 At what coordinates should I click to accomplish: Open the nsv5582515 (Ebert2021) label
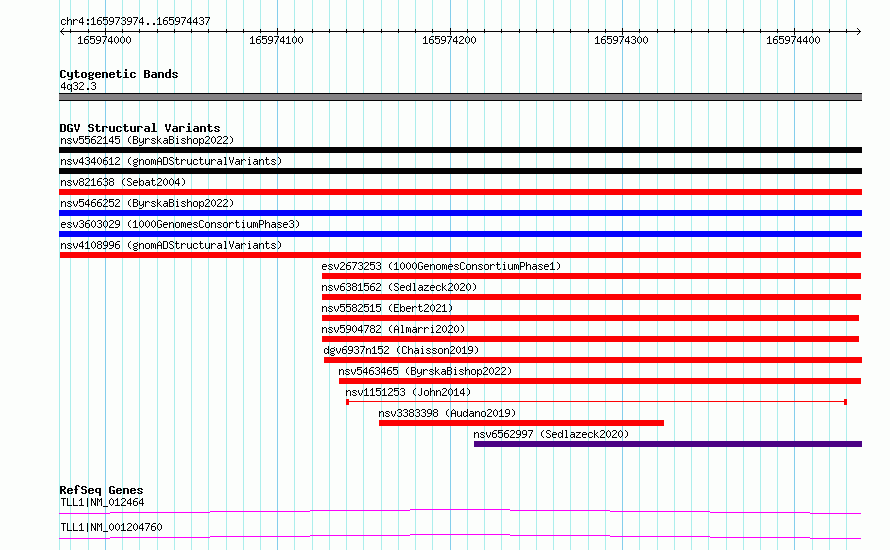click(x=387, y=308)
